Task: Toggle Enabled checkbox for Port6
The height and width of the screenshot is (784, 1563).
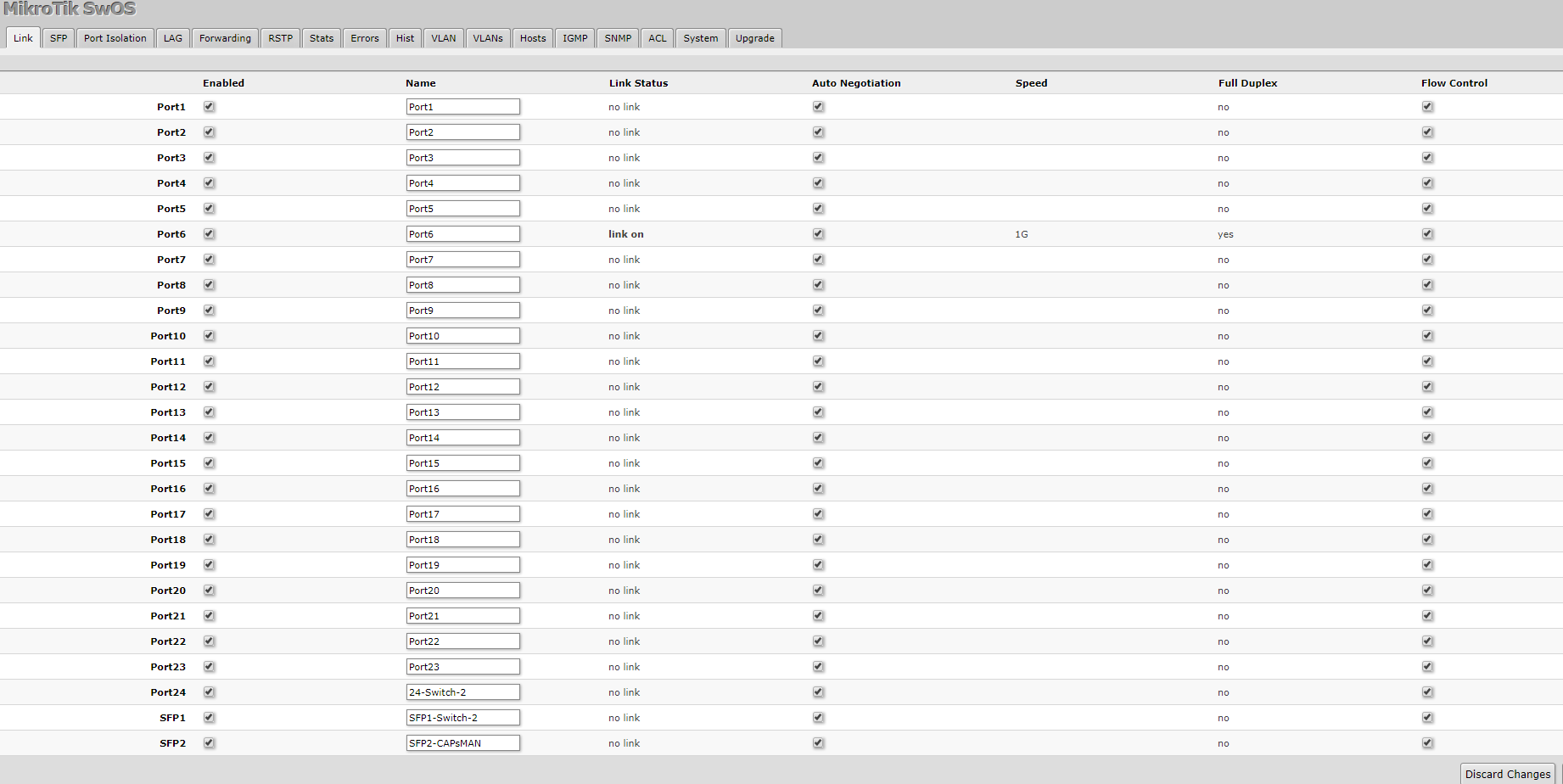Action: coord(210,234)
